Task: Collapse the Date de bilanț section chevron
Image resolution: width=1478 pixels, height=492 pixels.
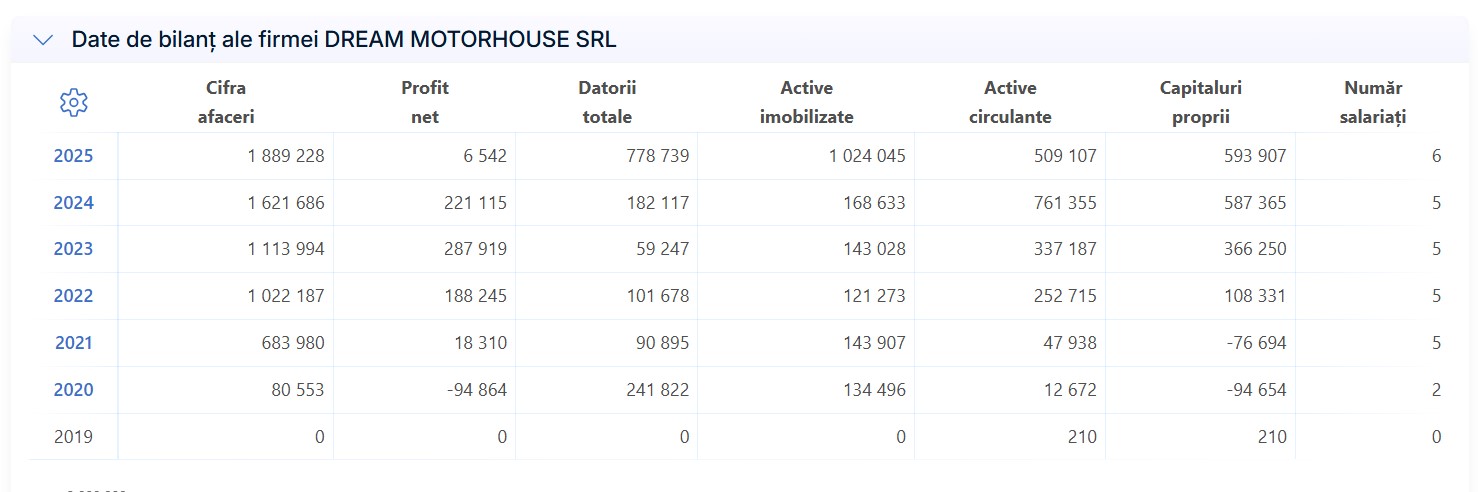Action: (43, 40)
